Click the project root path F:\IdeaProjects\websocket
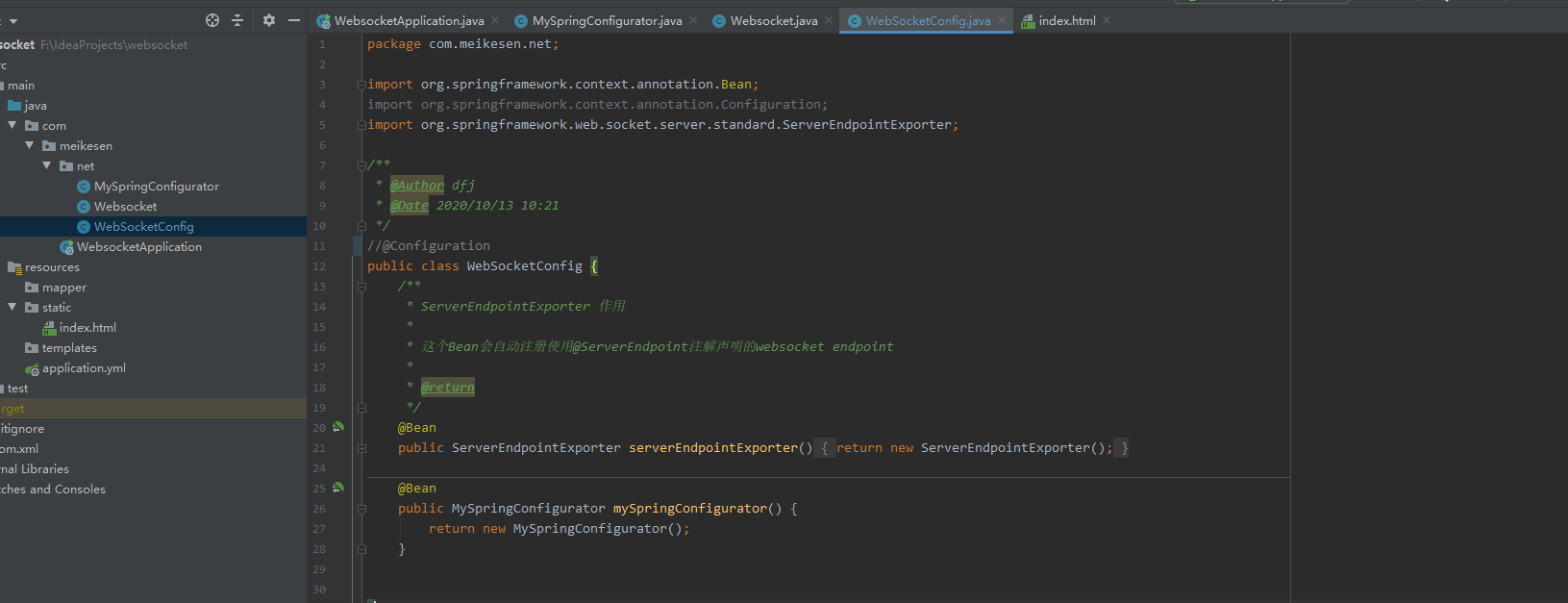Screen dimensions: 1568x603 coord(114,45)
